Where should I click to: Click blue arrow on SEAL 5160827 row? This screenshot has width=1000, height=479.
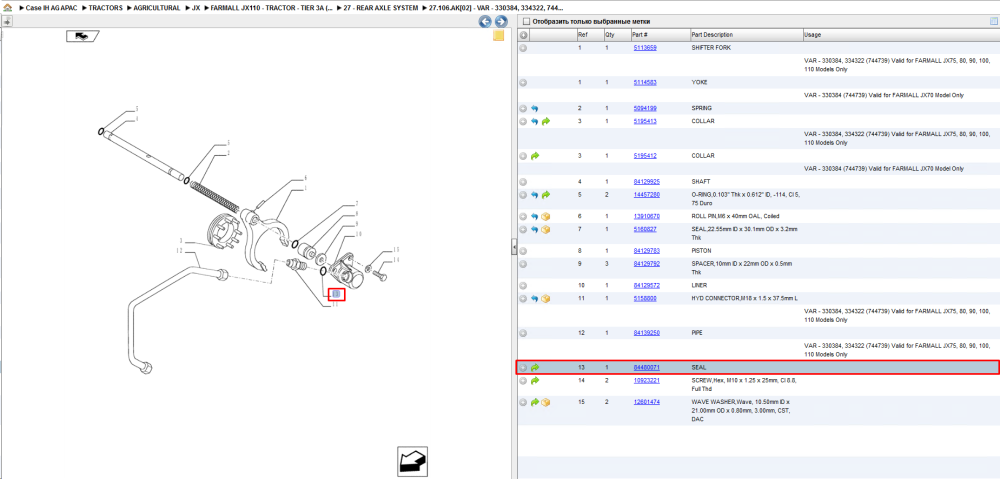click(x=534, y=229)
